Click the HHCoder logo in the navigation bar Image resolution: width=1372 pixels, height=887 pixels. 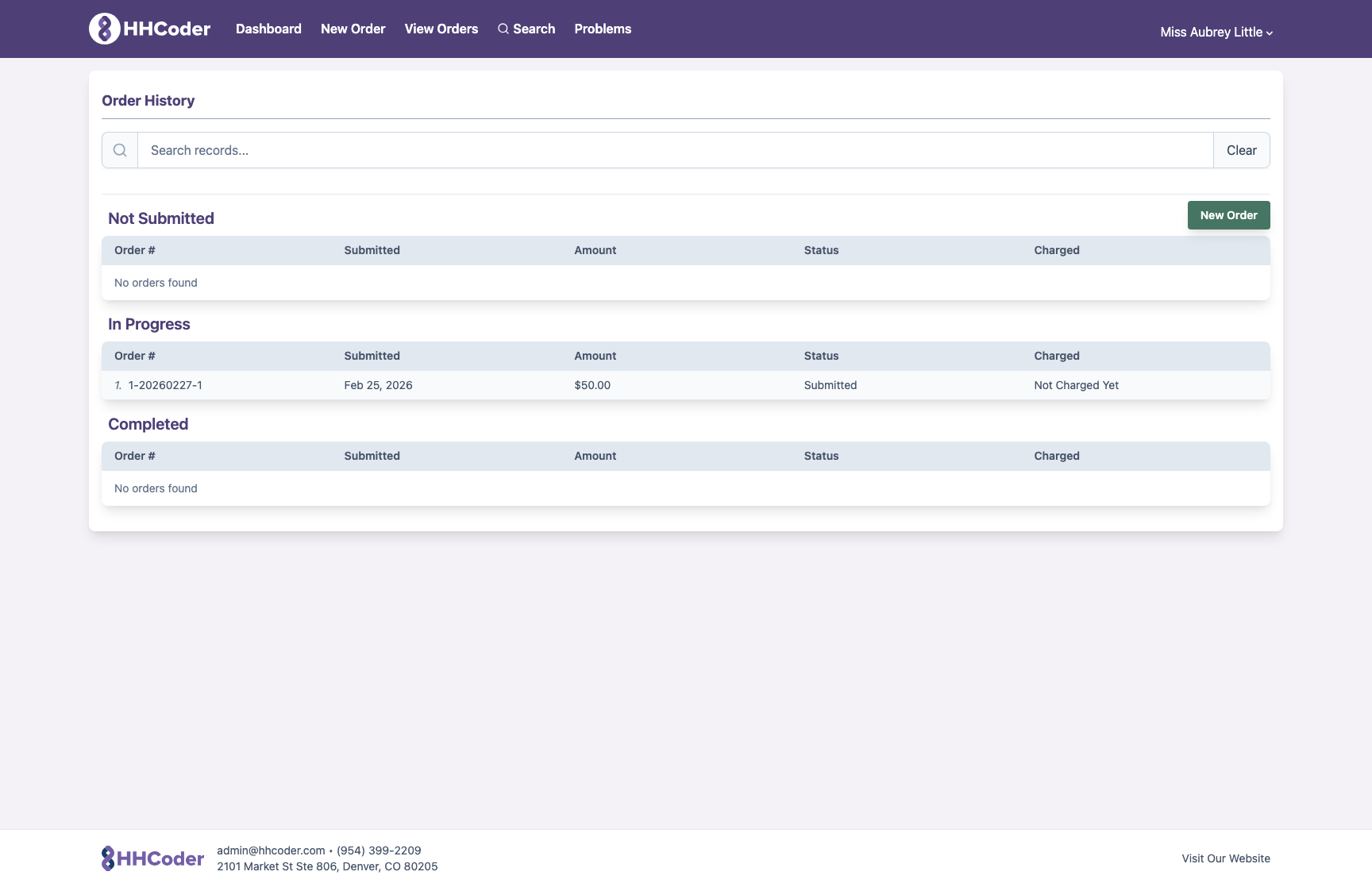[x=148, y=29]
